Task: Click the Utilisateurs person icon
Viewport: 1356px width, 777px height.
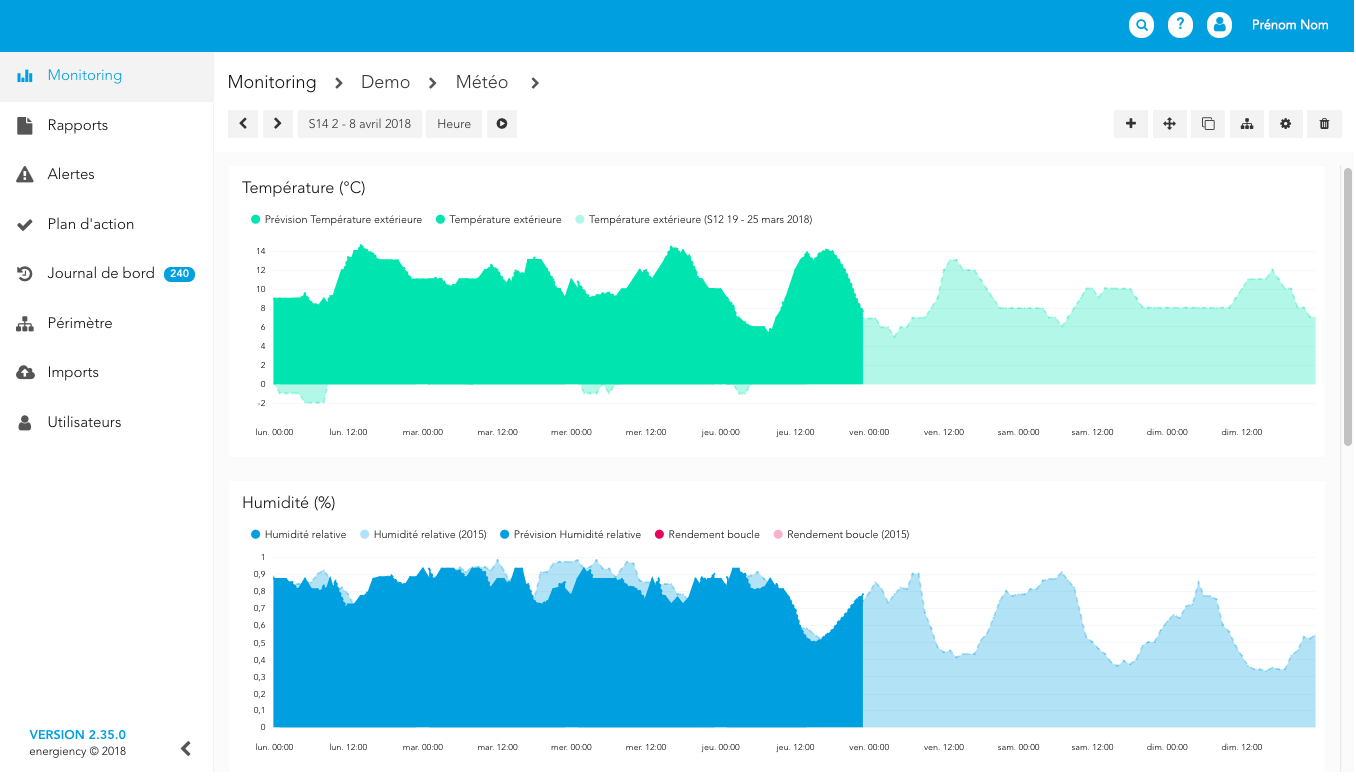Action: tap(25, 422)
